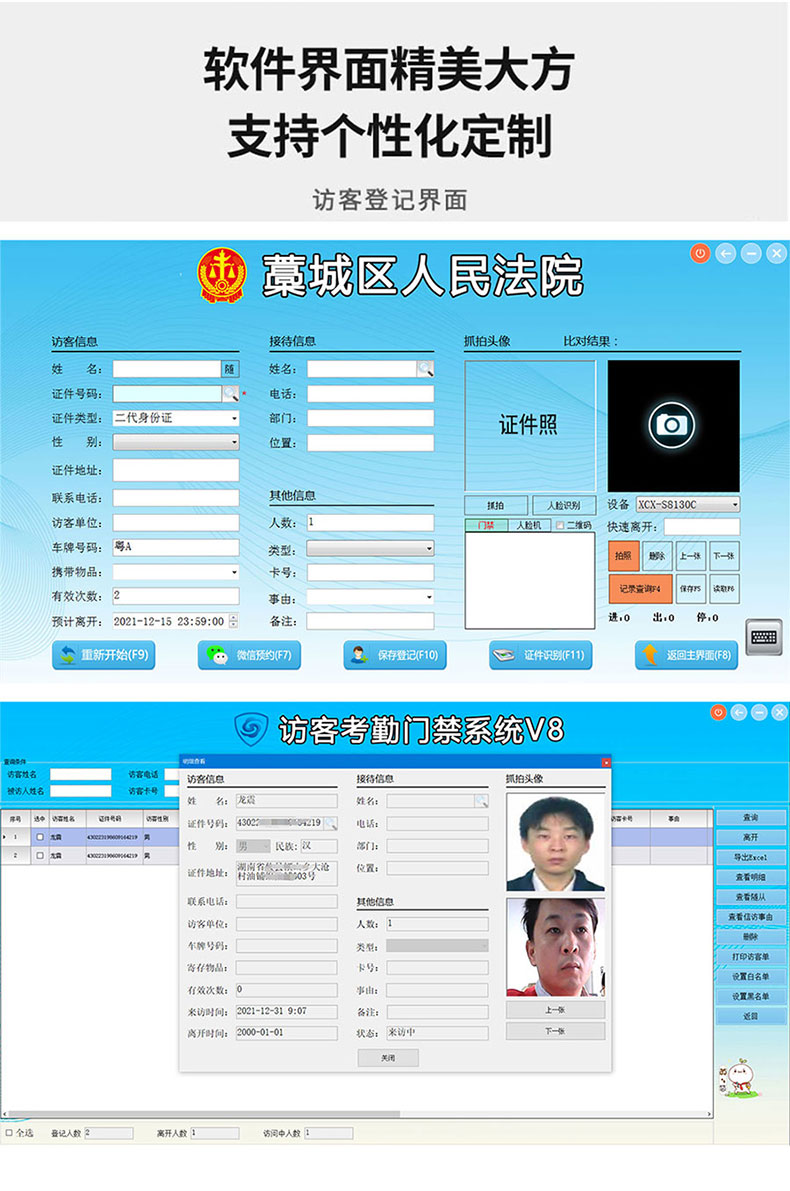Select the 人脸机 tab
The height and width of the screenshot is (1191, 790).
click(528, 525)
